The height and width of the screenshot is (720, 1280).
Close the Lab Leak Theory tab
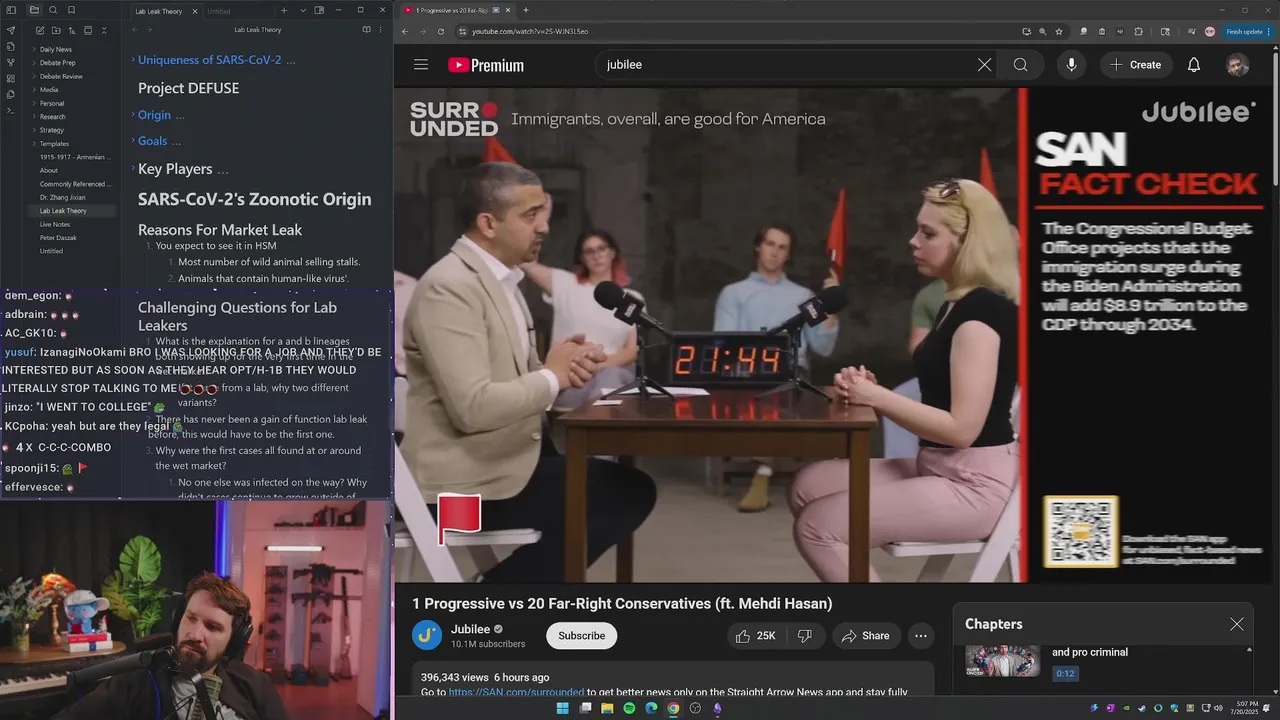click(194, 11)
